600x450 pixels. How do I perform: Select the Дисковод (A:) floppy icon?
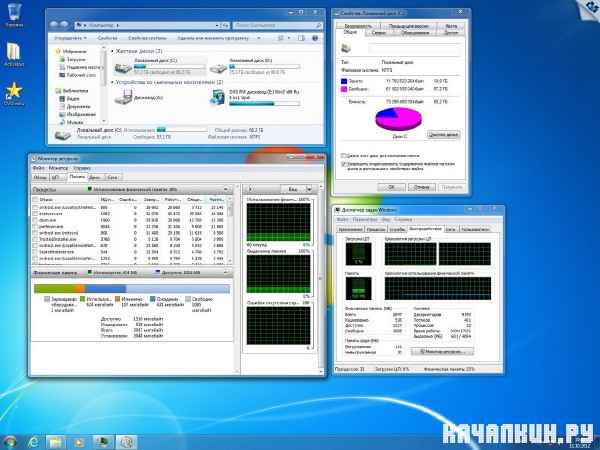tap(123, 98)
